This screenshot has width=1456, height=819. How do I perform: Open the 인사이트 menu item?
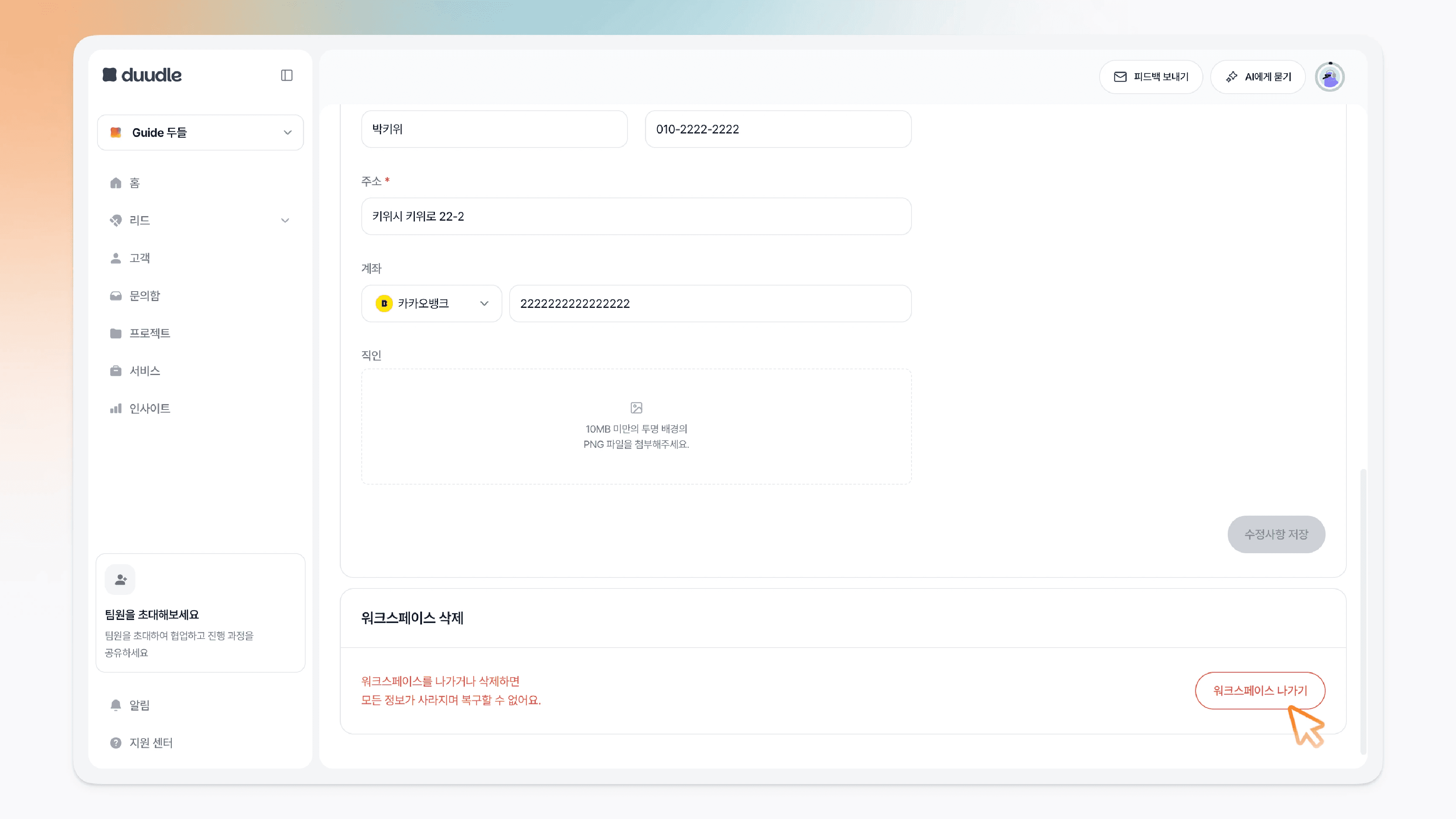point(200,408)
